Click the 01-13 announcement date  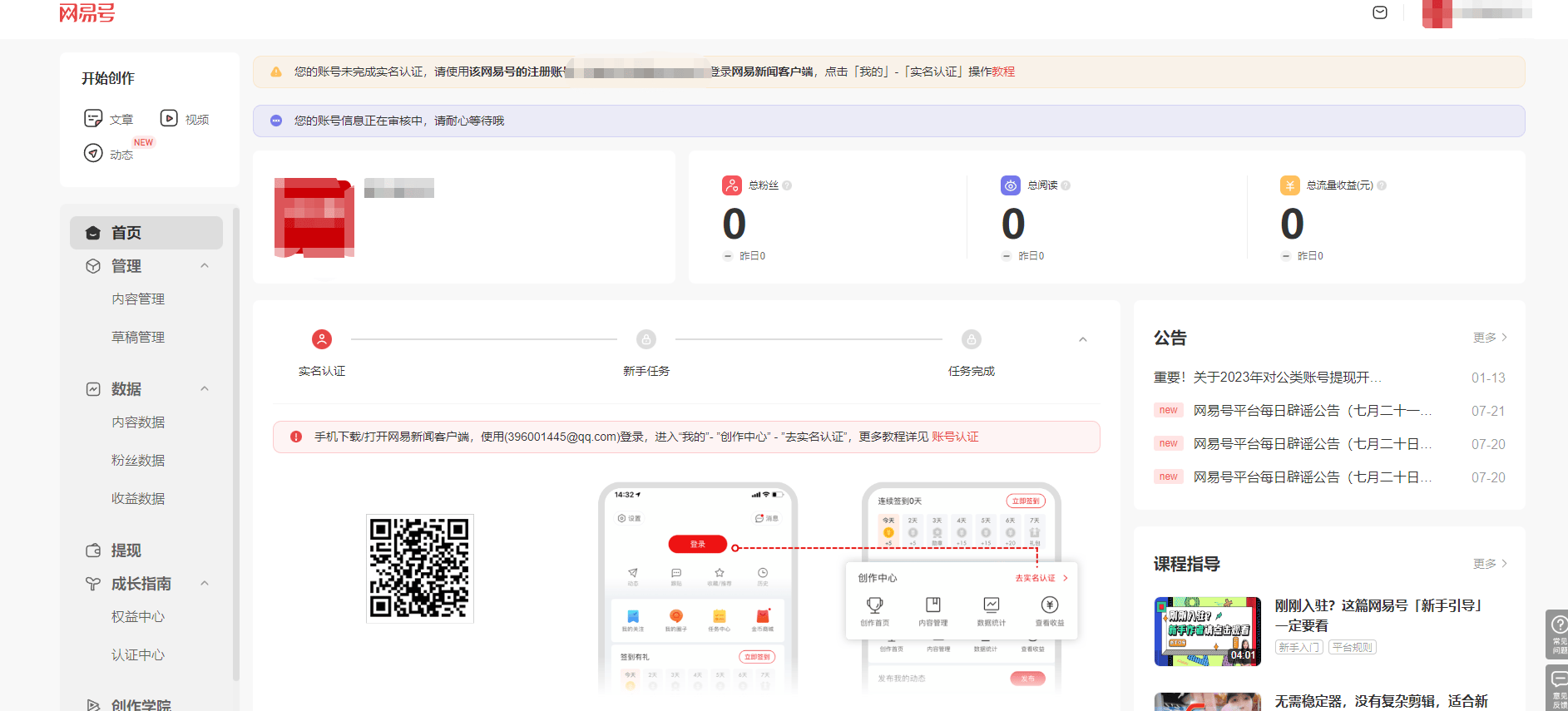(x=1488, y=378)
